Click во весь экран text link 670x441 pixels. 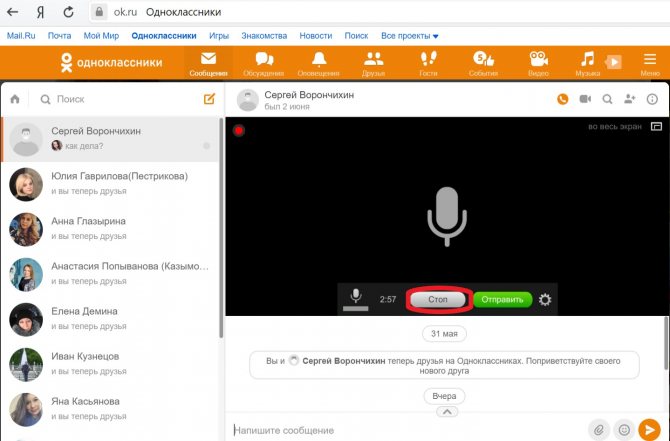point(615,126)
